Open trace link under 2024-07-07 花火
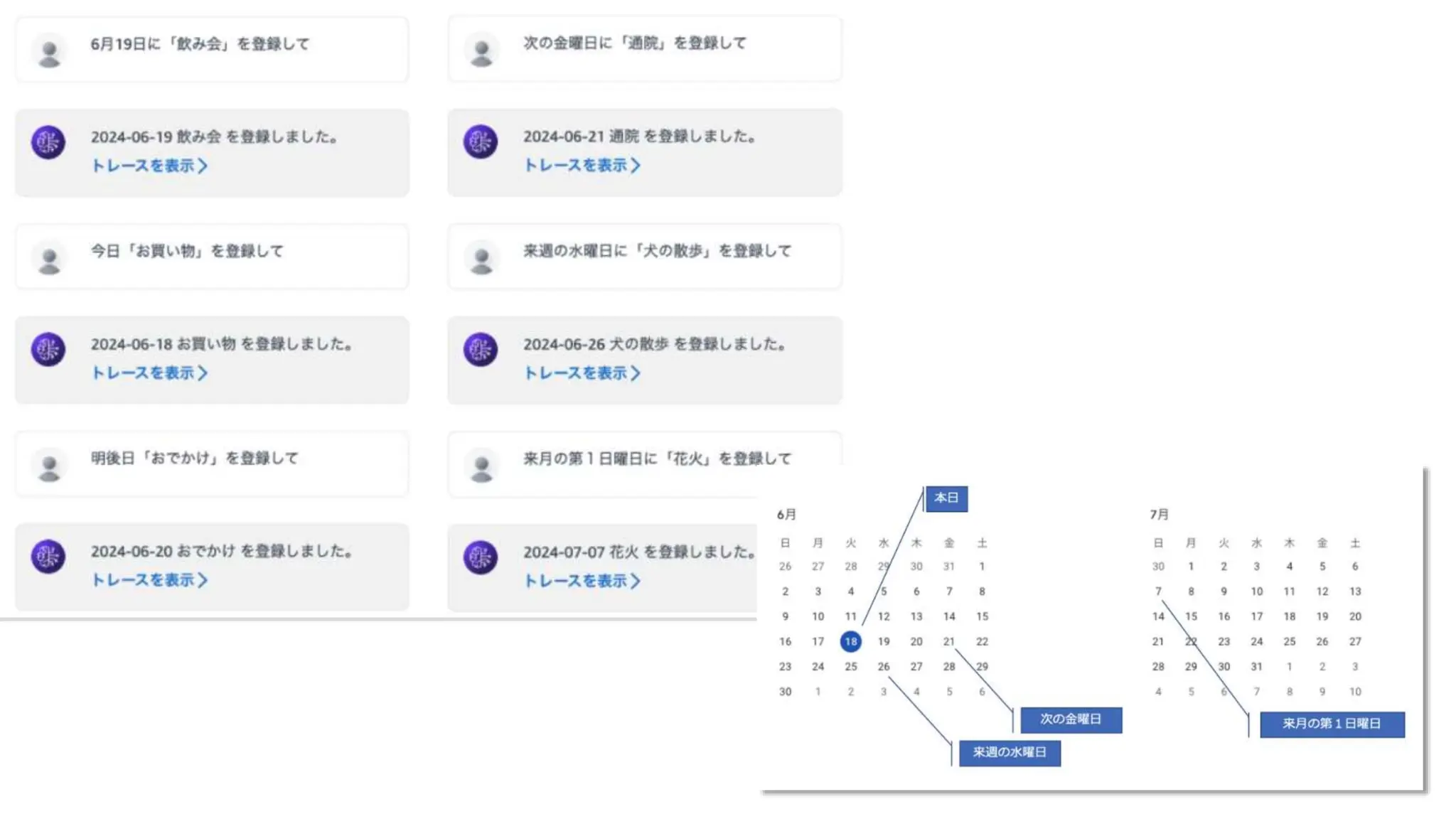The image size is (1456, 819). click(x=582, y=580)
